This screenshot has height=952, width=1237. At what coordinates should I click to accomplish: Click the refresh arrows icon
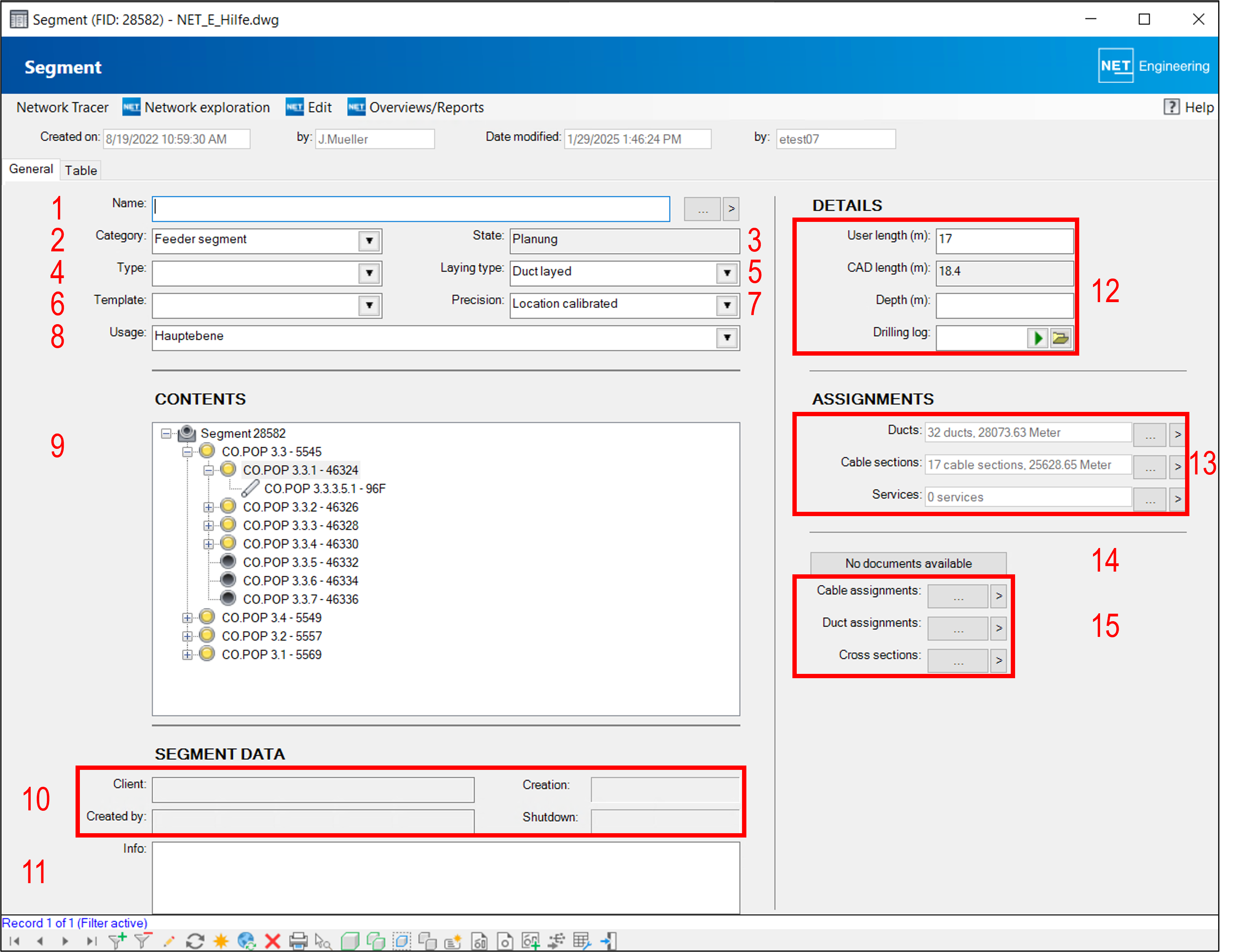(195, 941)
